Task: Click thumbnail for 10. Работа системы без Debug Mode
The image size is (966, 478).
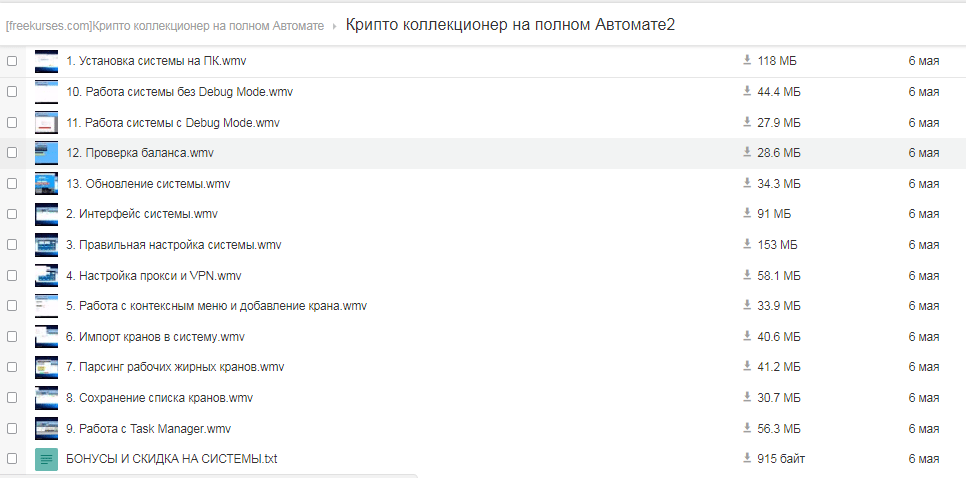Action: click(x=46, y=92)
